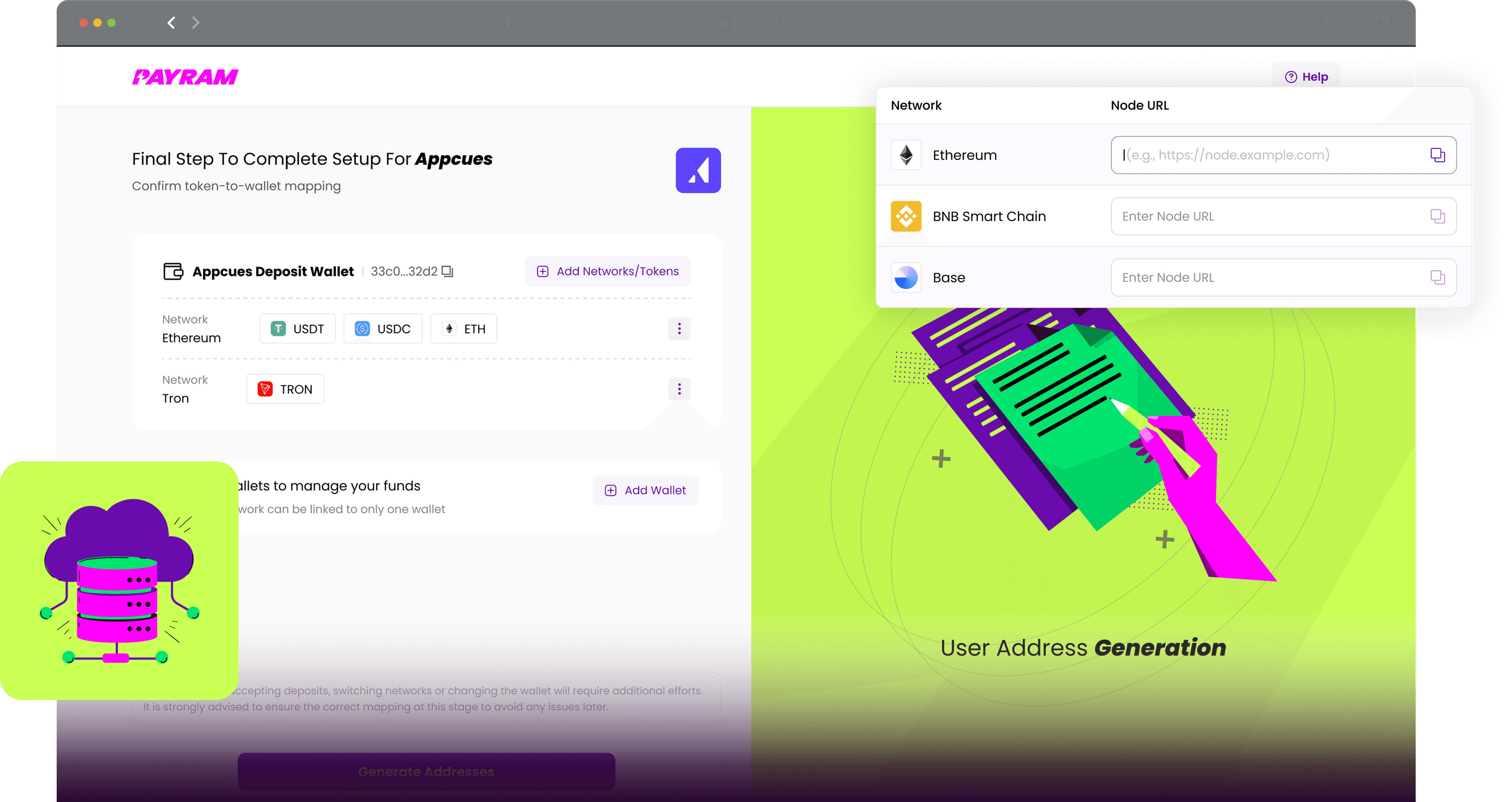
Task: Select the USDT token chip on Ethereum
Action: pyautogui.click(x=297, y=328)
